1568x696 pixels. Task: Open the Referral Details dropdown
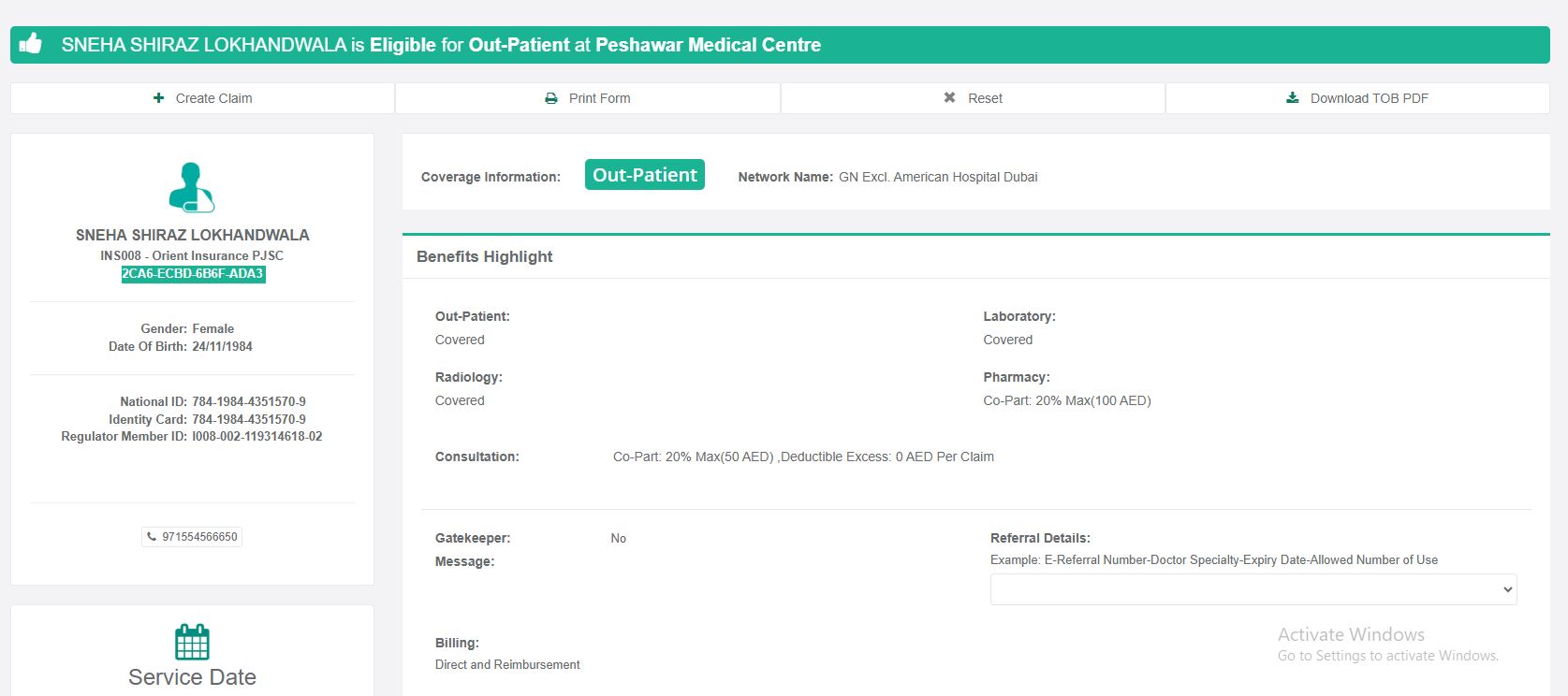click(x=1253, y=589)
